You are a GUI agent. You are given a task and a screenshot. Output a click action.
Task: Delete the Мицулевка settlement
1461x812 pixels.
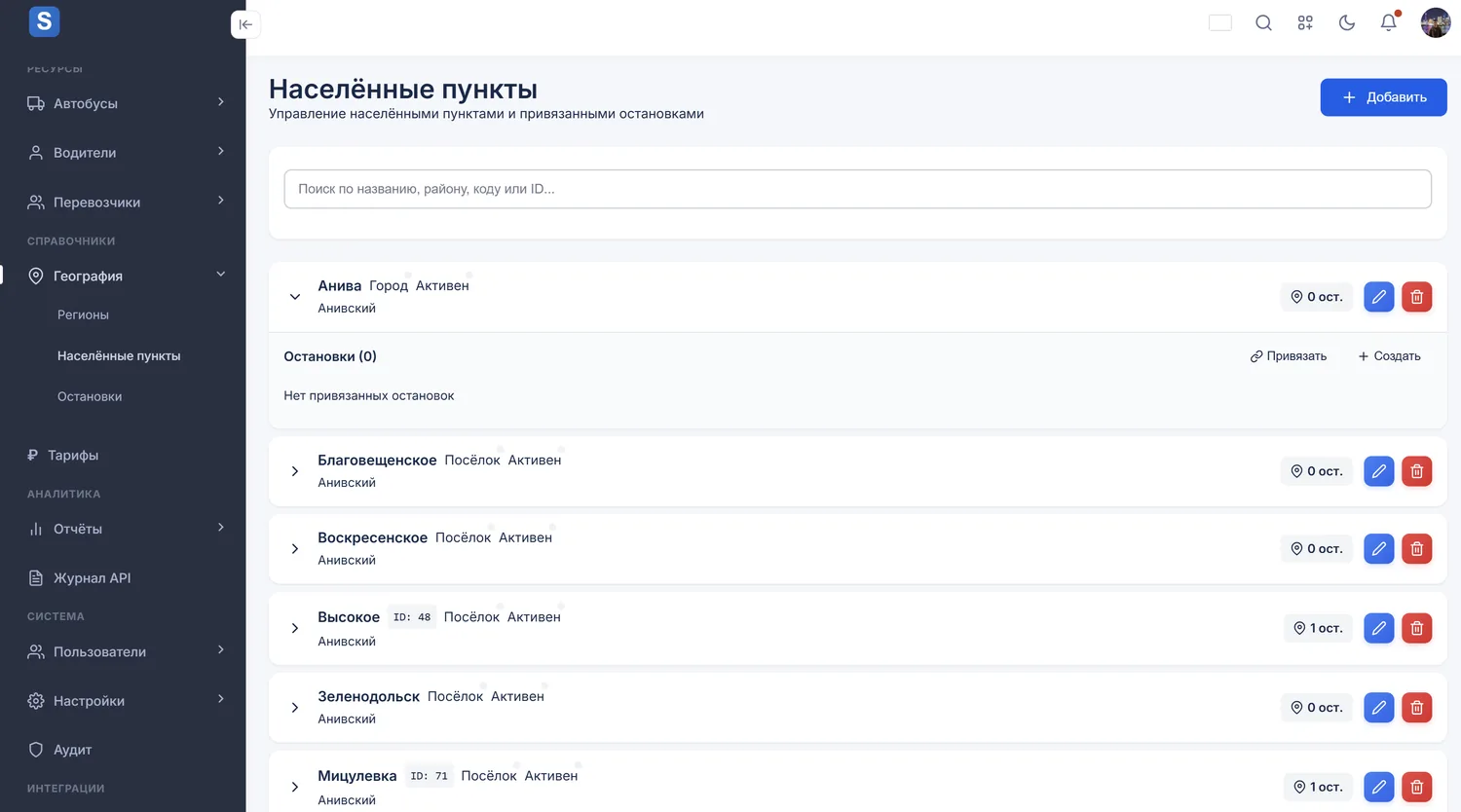click(1416, 787)
